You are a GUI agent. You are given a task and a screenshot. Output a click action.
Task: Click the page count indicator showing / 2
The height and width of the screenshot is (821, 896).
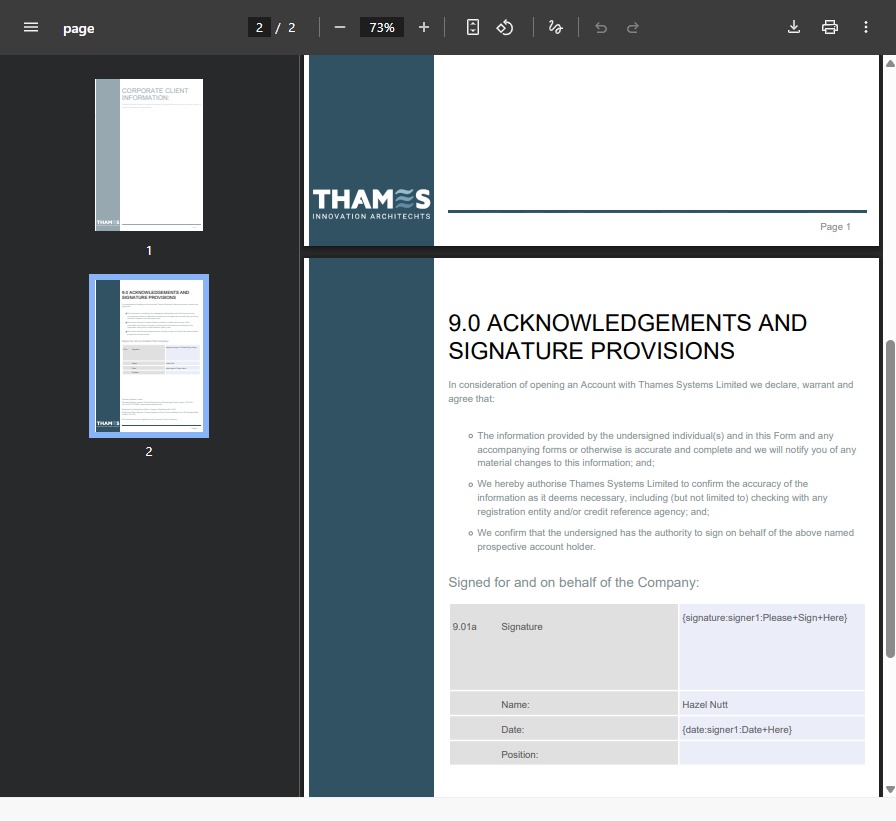[285, 27]
